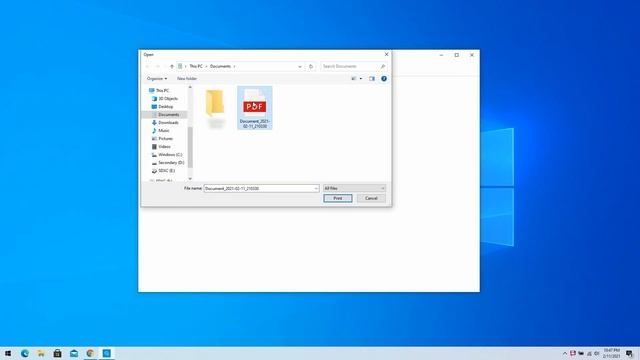Click the taskbar clock and date
The image size is (640, 360).
[611, 353]
